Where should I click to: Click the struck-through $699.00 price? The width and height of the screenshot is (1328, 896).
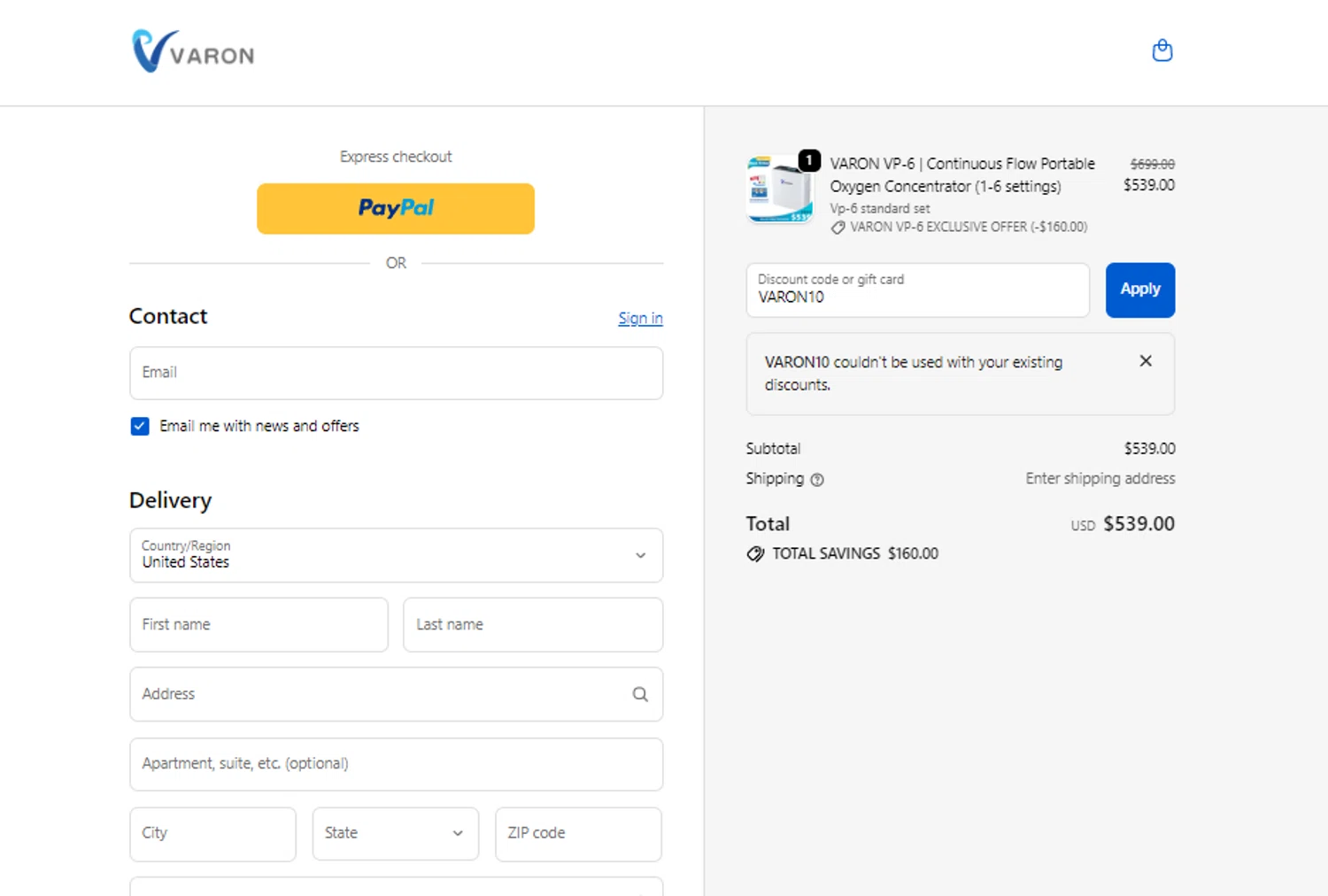(1152, 165)
